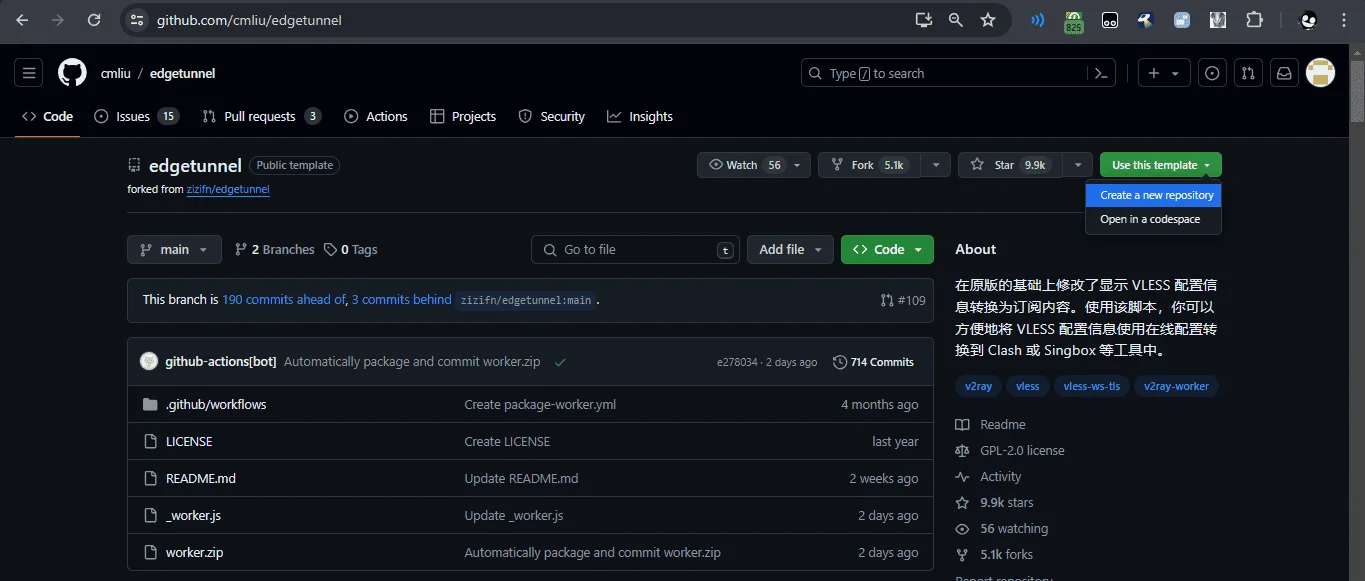
Task: Click the #109 pull request indicator
Action: click(x=903, y=300)
